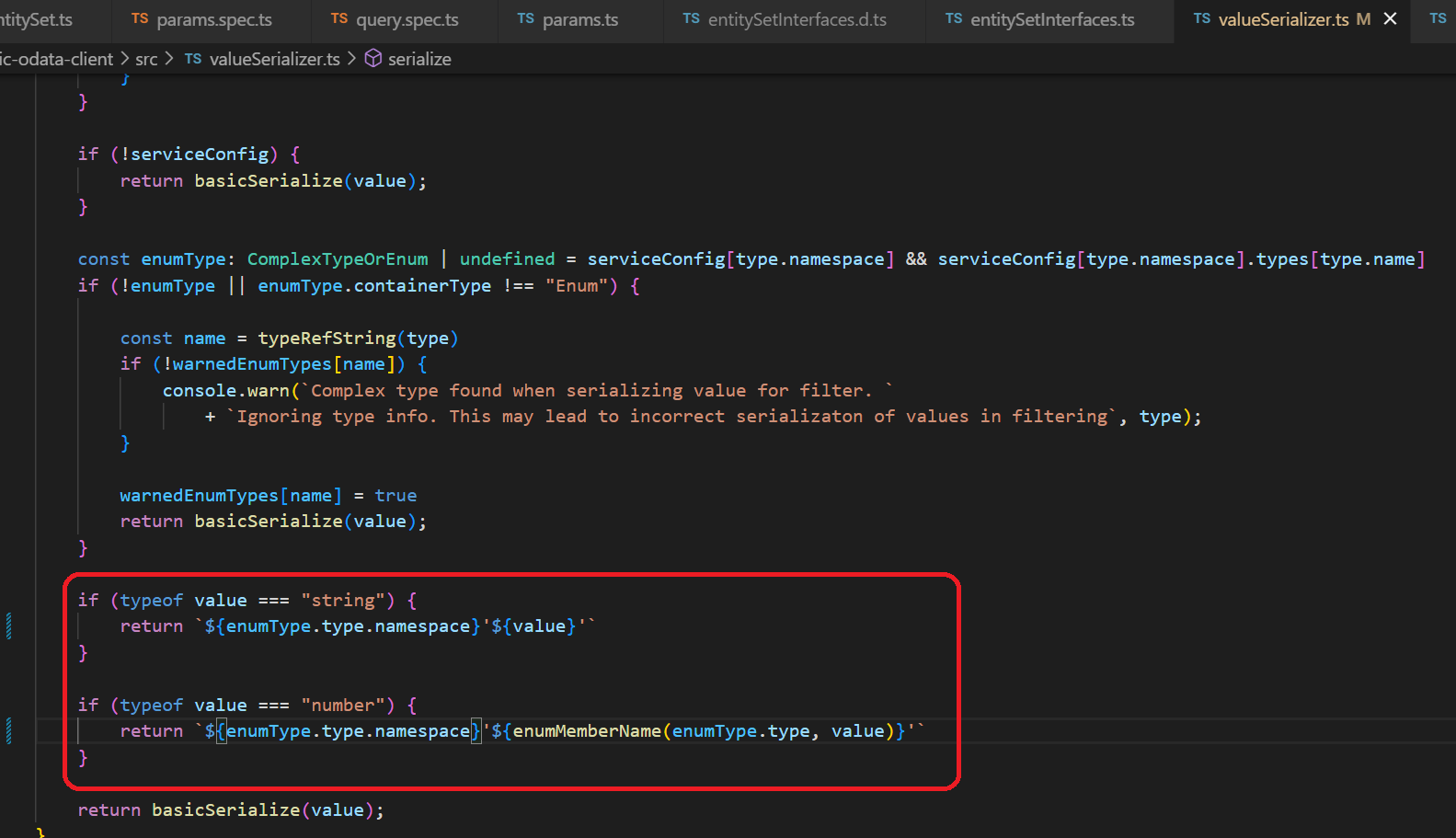Click the TS icon of query.spec.ts tab
Screen dimensions: 1456x838
click(x=339, y=18)
